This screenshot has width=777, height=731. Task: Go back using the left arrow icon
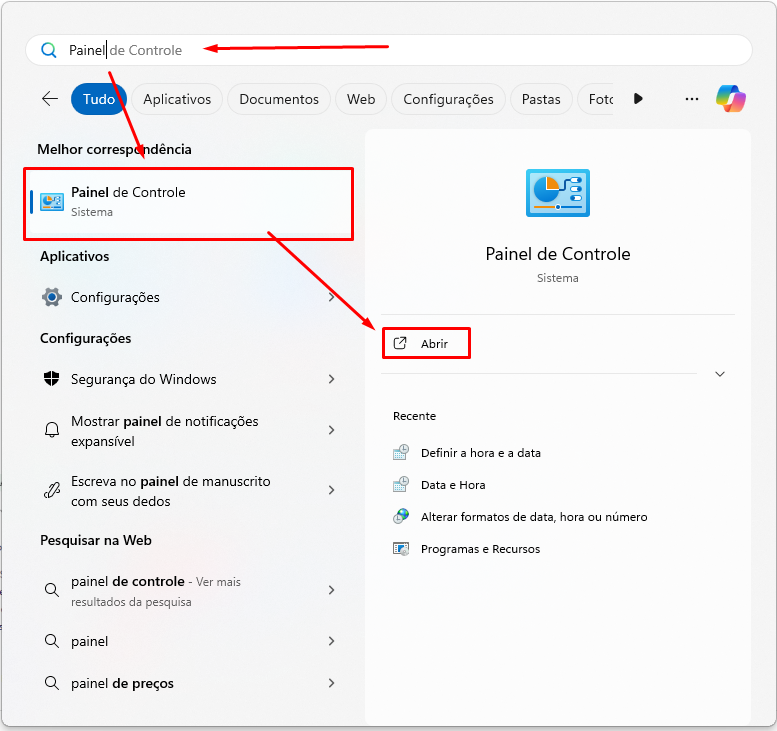coord(50,99)
